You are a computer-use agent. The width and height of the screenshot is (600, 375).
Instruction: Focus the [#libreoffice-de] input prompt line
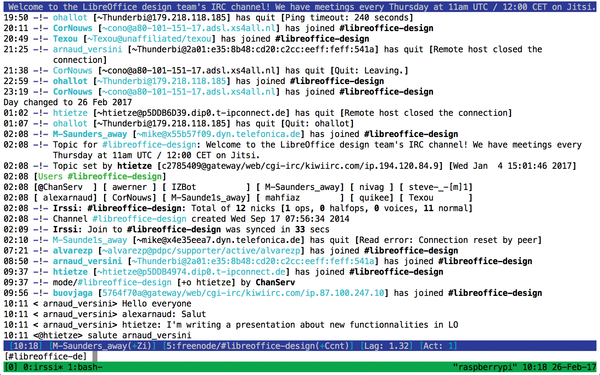tap(300, 357)
